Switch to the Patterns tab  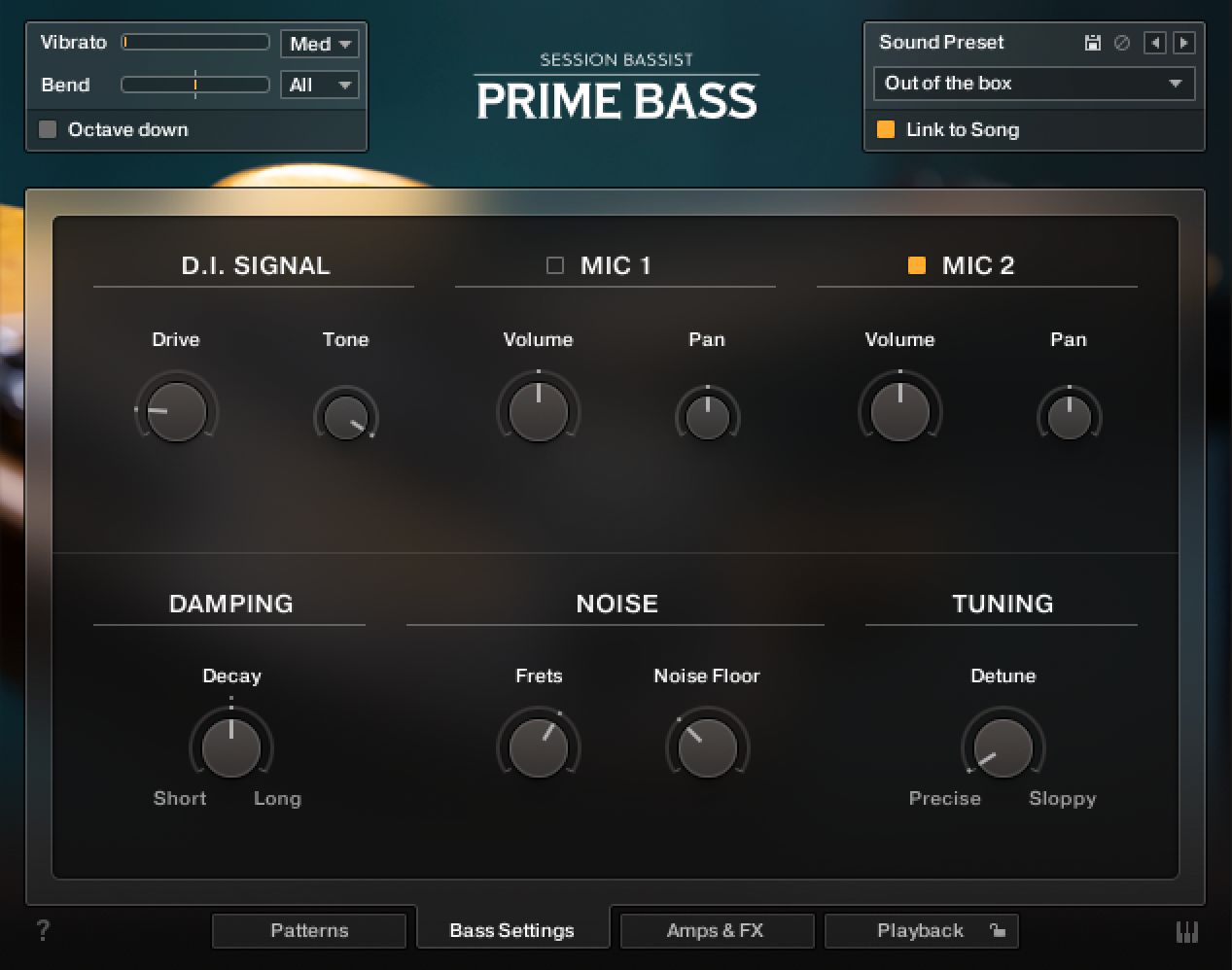pyautogui.click(x=309, y=930)
